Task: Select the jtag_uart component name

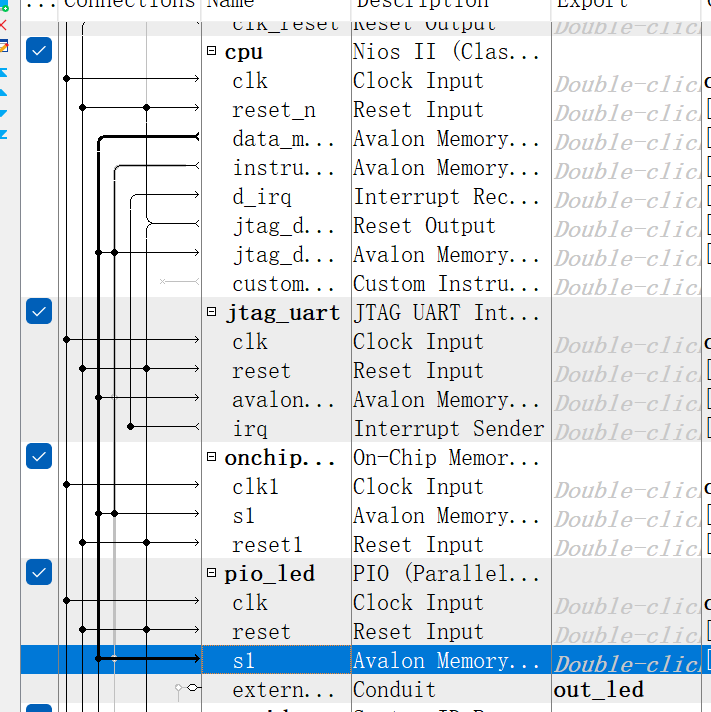Action: tap(282, 313)
